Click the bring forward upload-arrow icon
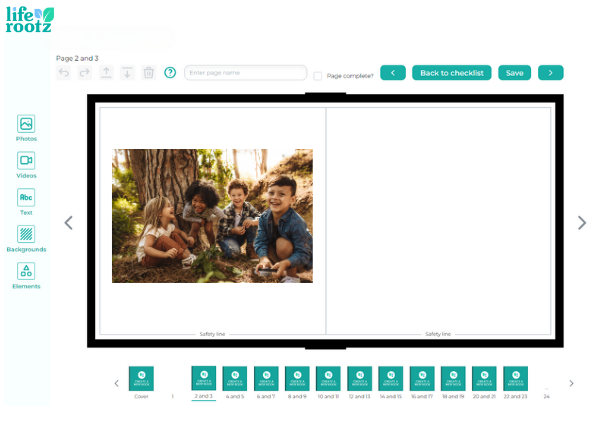 (x=106, y=72)
